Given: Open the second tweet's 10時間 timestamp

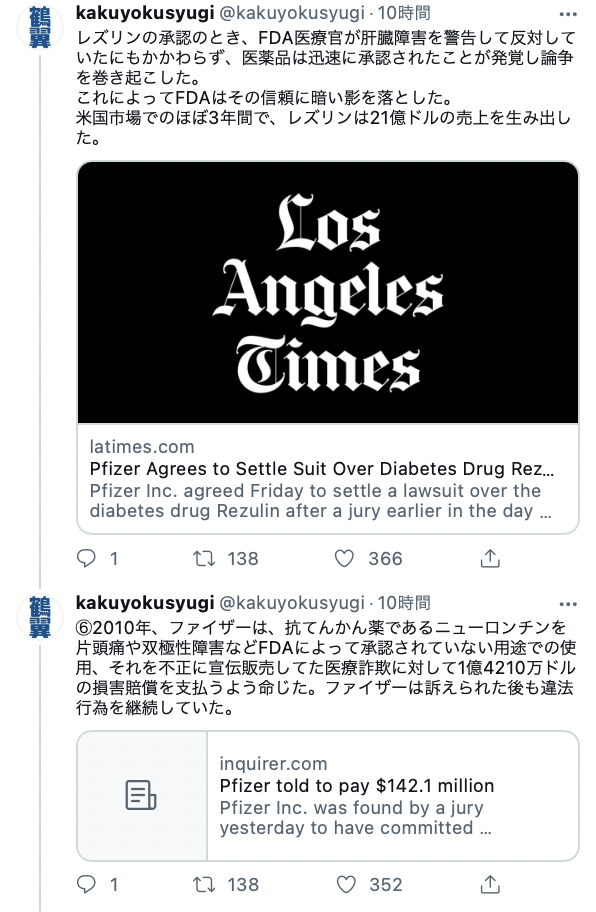Looking at the screenshot, I should pos(404,603).
